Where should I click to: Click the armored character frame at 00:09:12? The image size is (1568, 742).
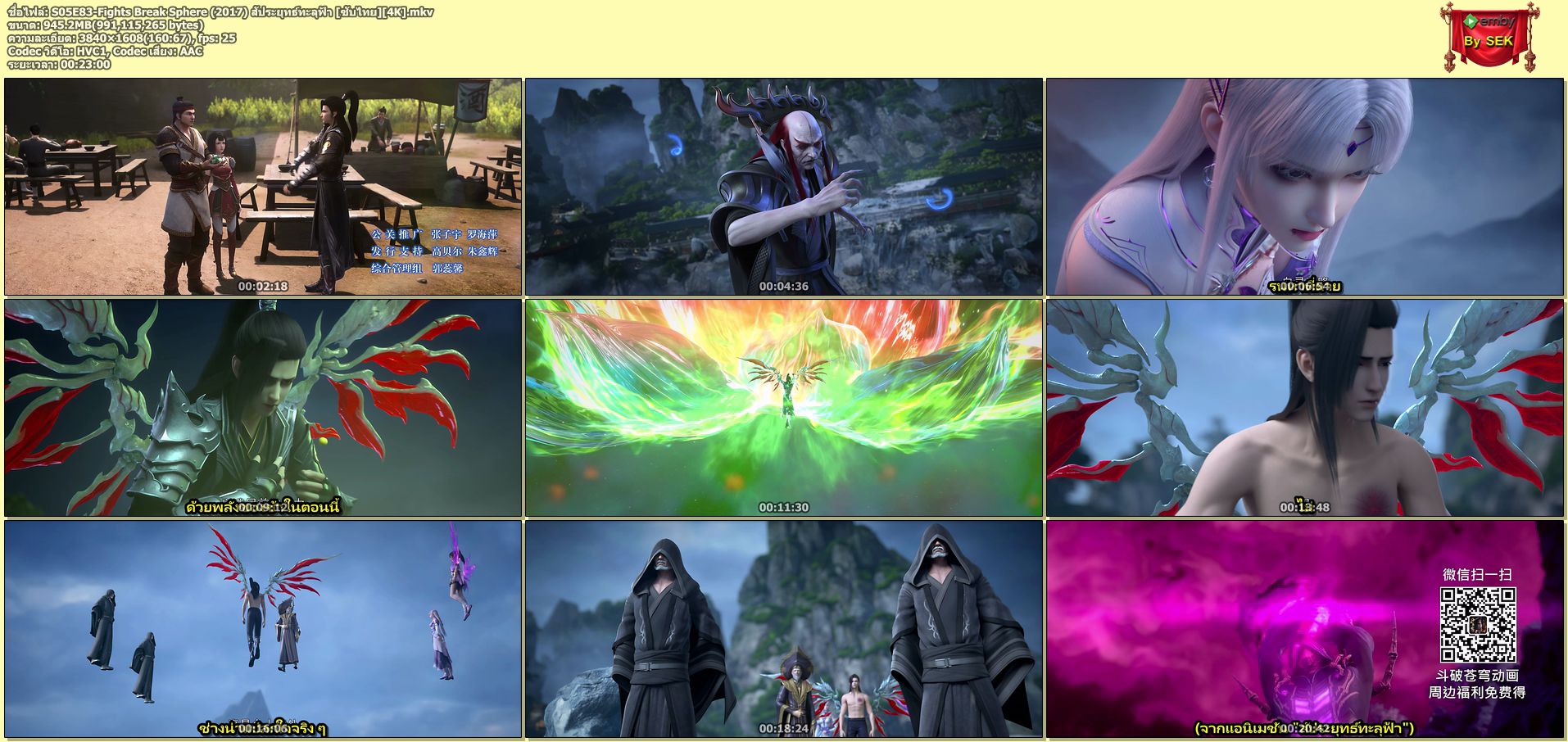pyautogui.click(x=263, y=408)
